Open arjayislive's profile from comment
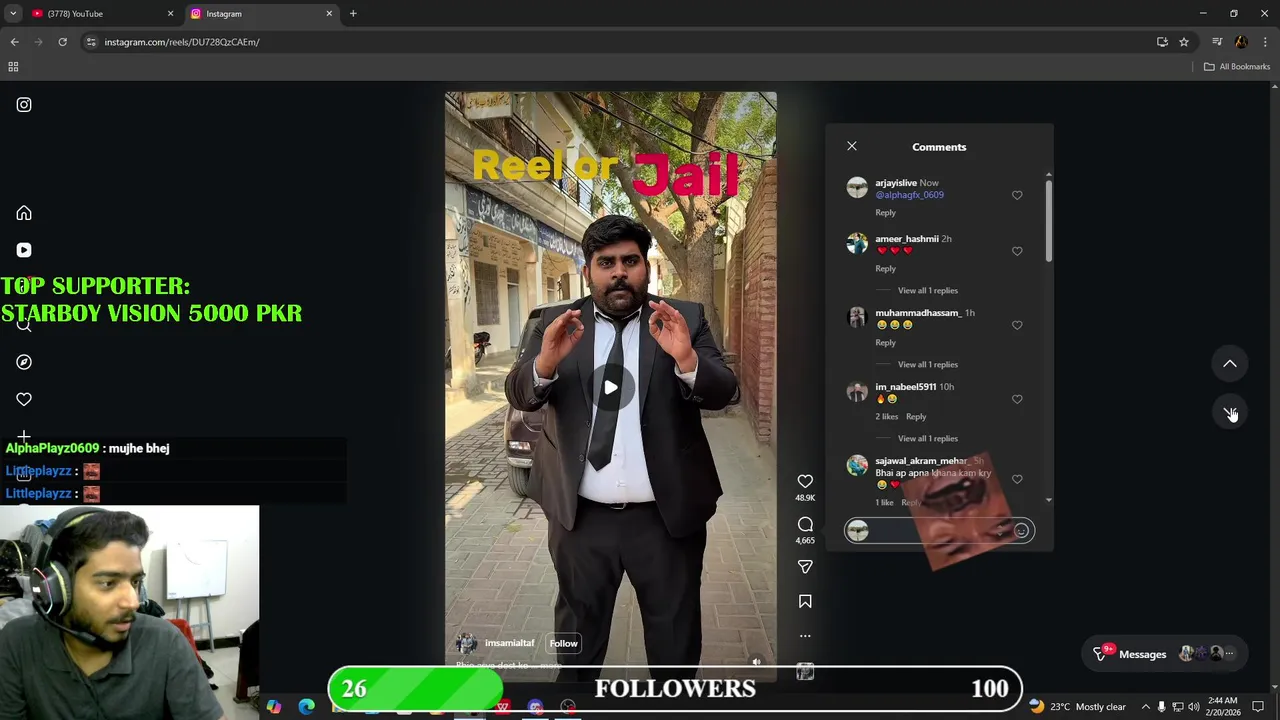The height and width of the screenshot is (720, 1280). click(896, 183)
